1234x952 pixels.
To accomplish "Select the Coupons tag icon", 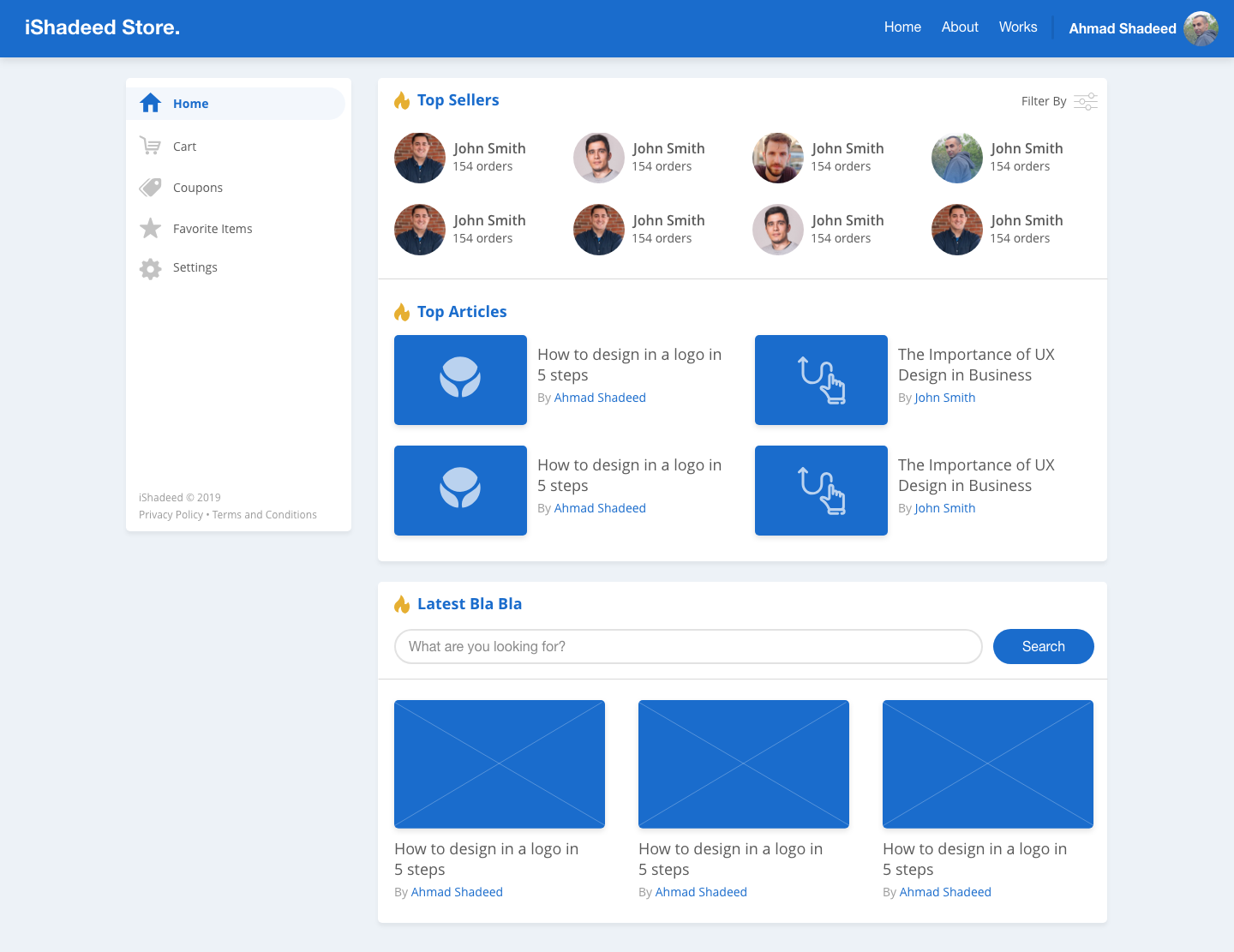I will click(x=151, y=188).
